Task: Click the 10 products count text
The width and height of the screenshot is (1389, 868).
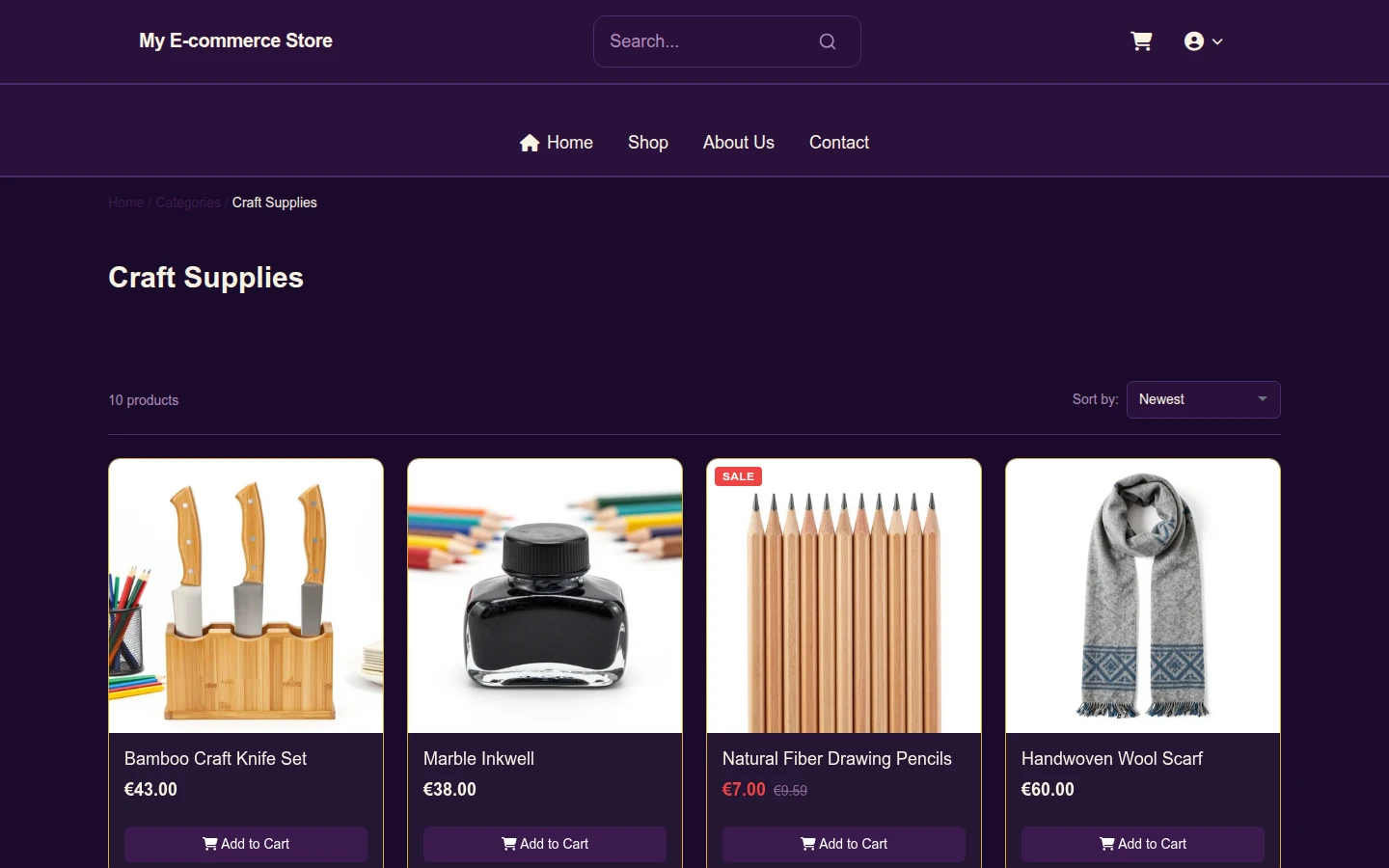Action: point(144,400)
